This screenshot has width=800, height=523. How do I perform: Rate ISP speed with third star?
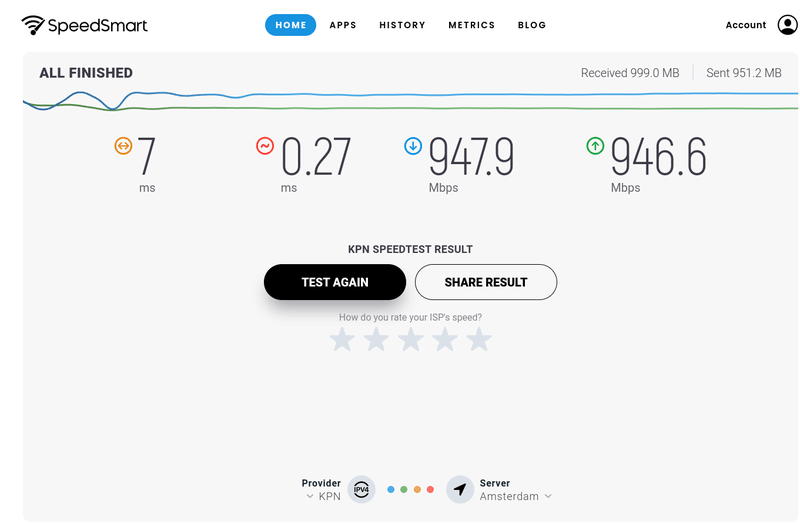click(x=411, y=339)
